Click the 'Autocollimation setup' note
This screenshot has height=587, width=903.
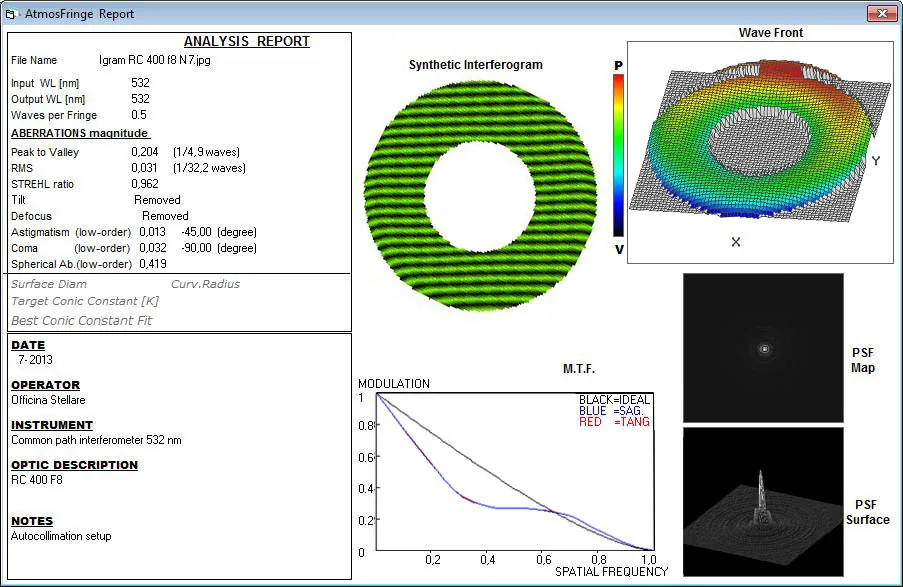[61, 536]
